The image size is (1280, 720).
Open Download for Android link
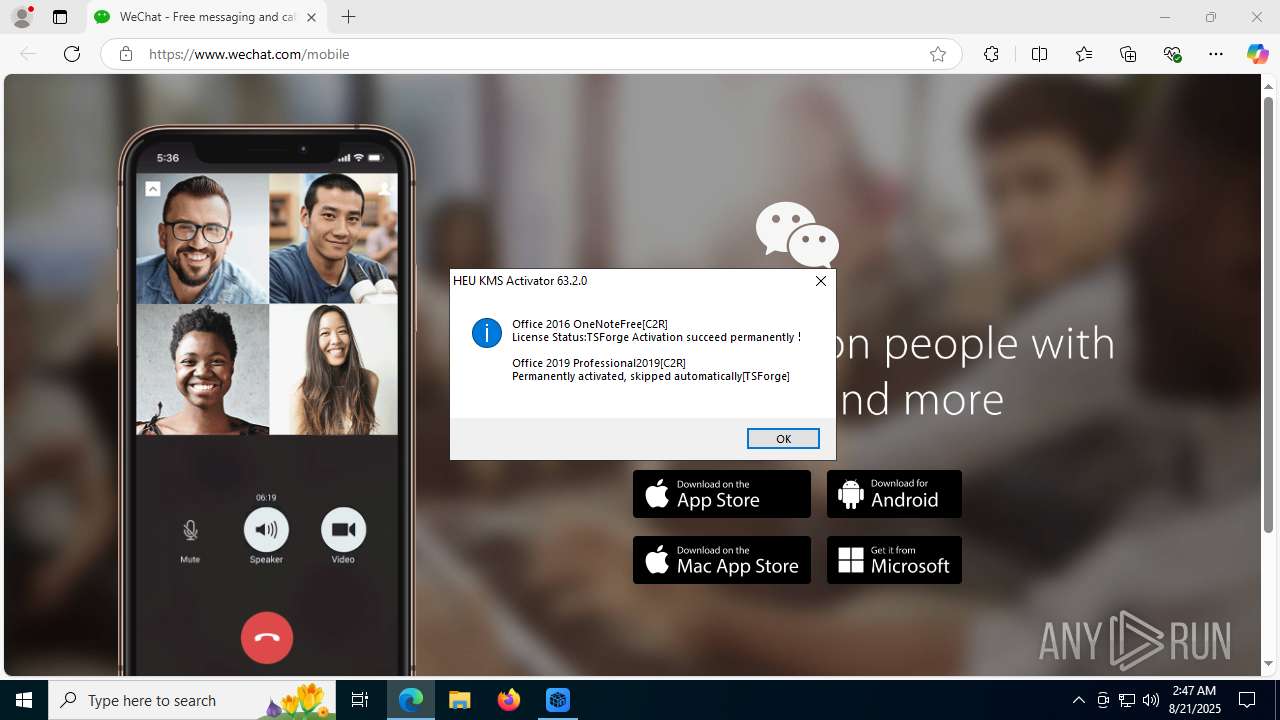tap(894, 494)
